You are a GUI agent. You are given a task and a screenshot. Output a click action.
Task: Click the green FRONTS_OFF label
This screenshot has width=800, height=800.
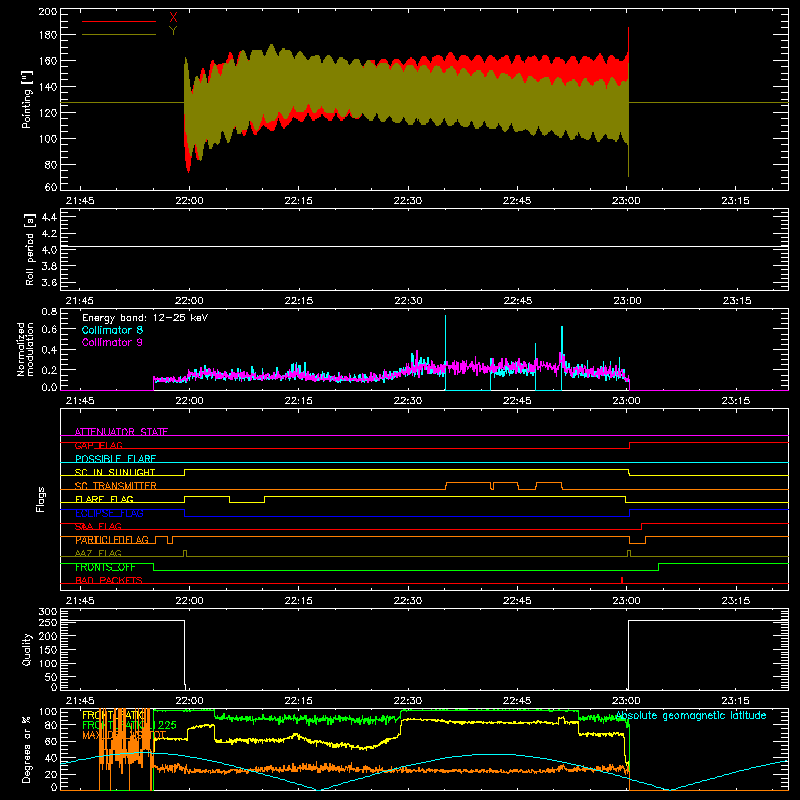[105, 567]
